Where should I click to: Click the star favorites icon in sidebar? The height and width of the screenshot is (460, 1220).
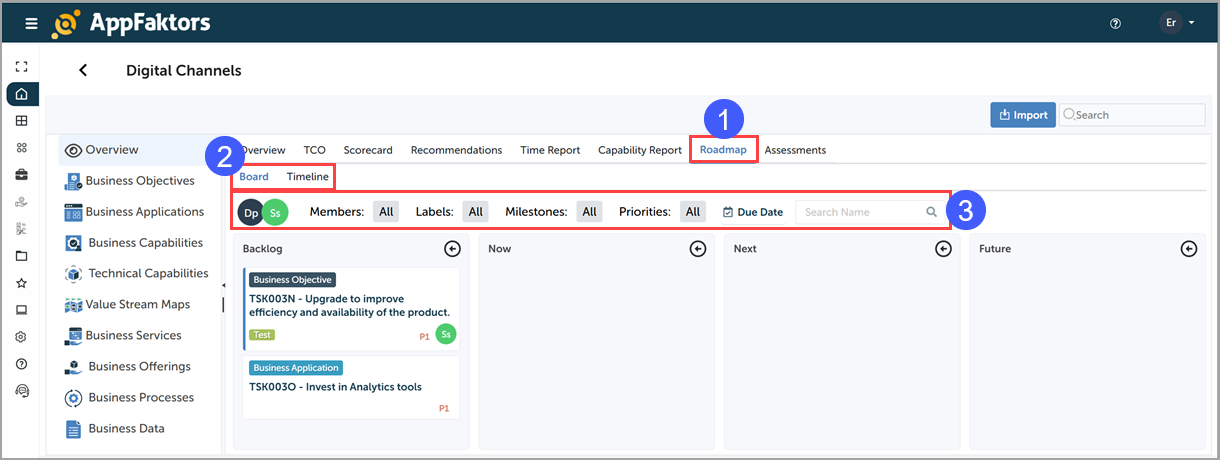[x=21, y=283]
